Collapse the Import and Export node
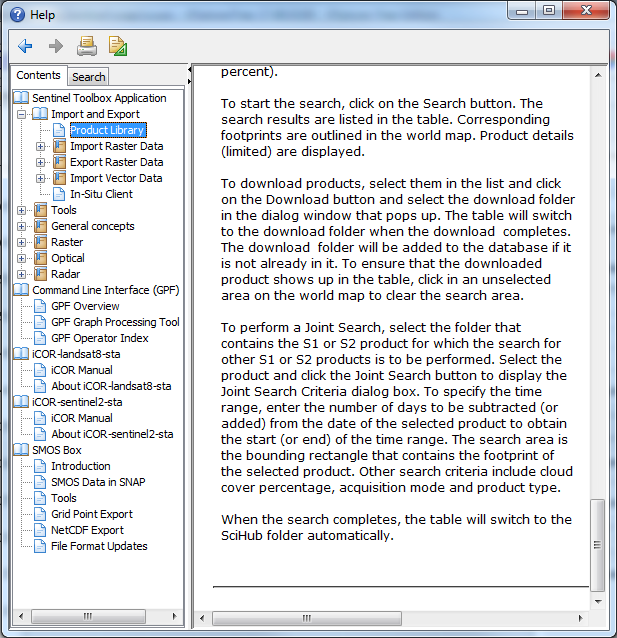Viewport: 617px width, 638px height. coord(22,114)
